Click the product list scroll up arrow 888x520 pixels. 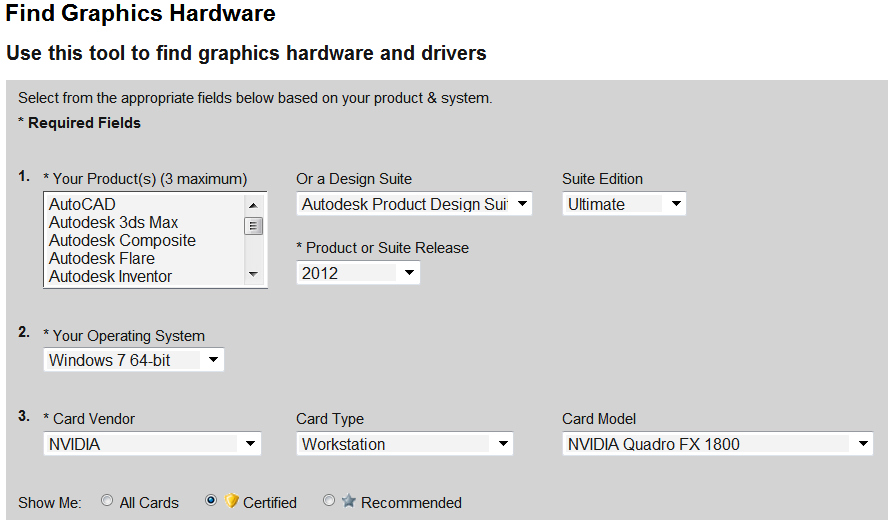click(253, 205)
